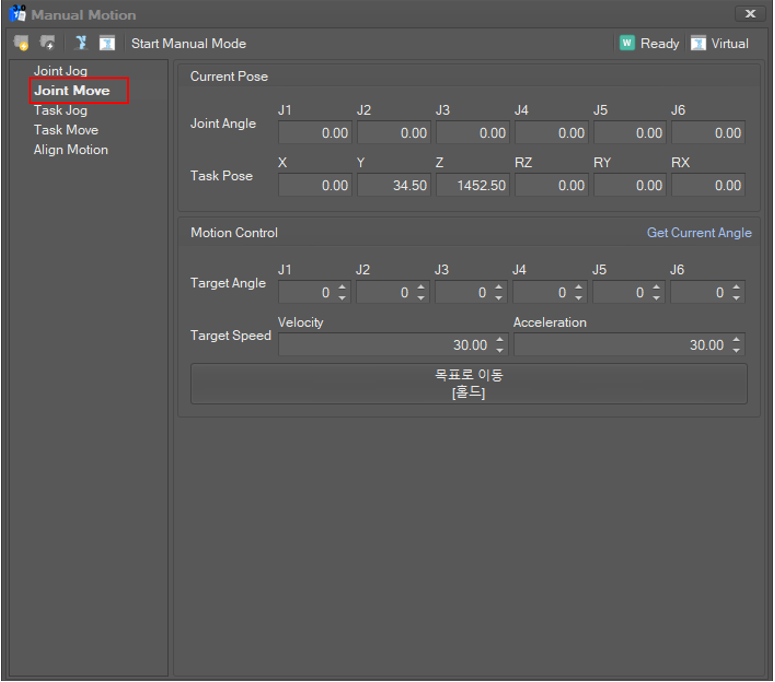Decrease the J6 target angle with down arrow
Screen dimensions: 775x682
point(737,298)
